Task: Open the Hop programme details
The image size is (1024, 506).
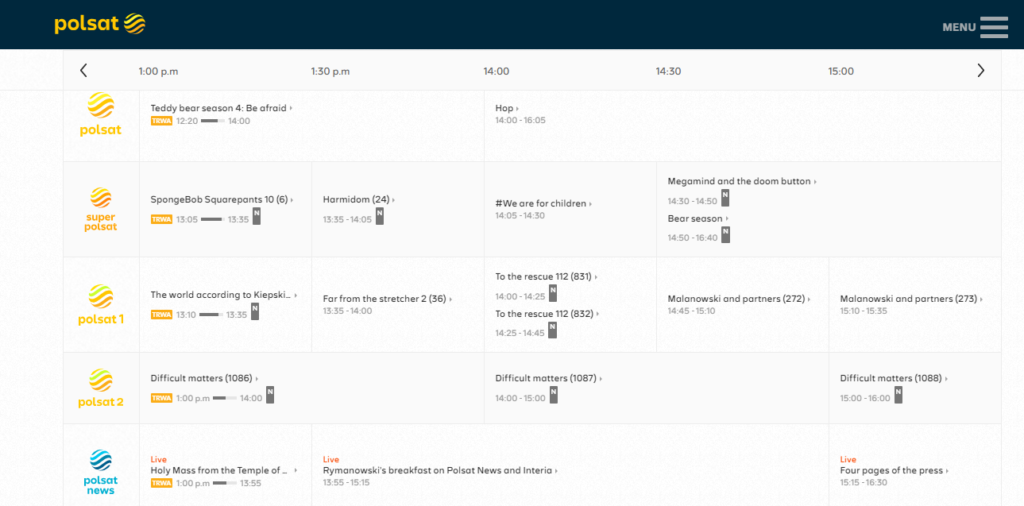Action: (x=506, y=108)
